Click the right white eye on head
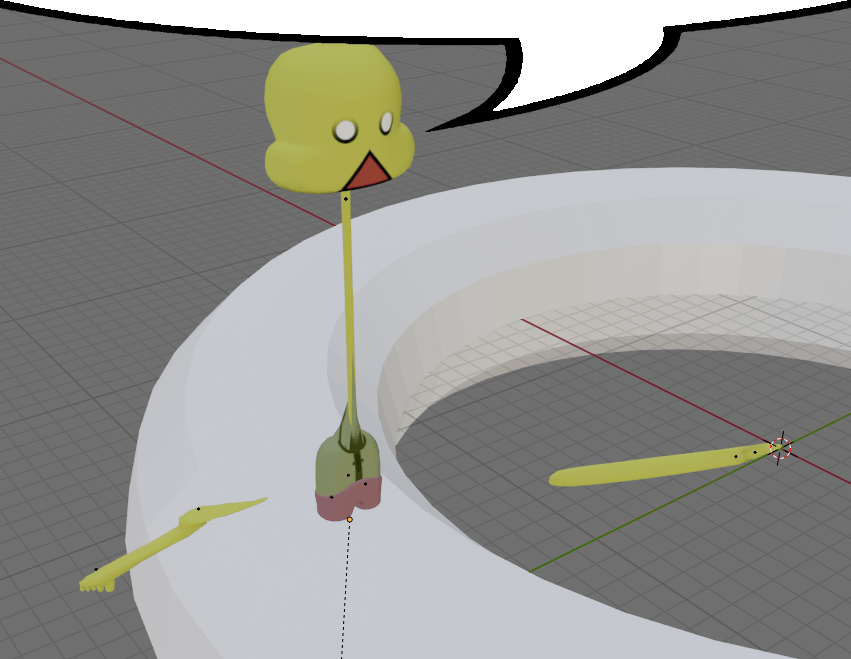The image size is (851, 659). (386, 122)
